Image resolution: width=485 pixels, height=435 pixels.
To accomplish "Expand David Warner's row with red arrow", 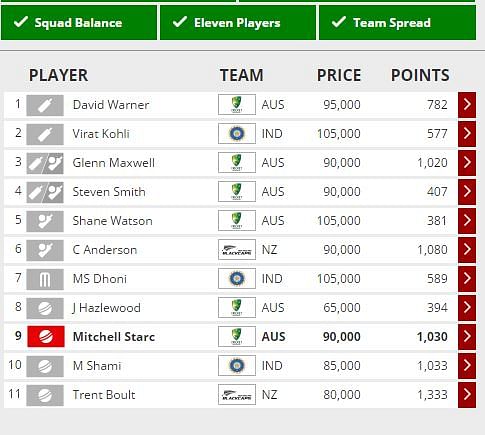I will point(467,105).
